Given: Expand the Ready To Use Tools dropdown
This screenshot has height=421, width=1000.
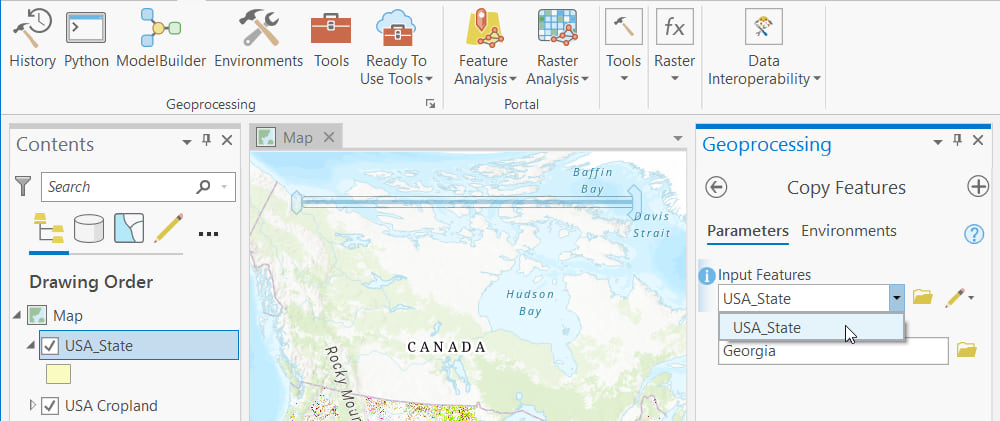Looking at the screenshot, I should click(429, 80).
